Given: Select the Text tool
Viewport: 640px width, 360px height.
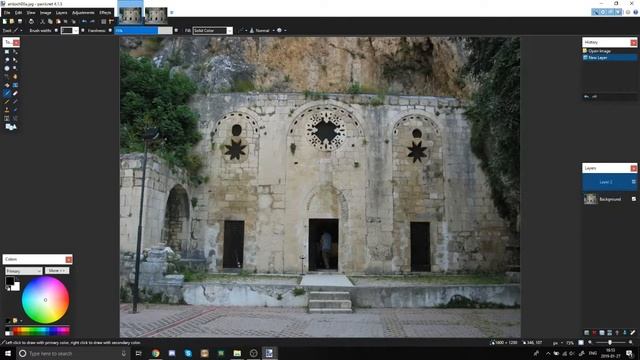Looking at the screenshot, I should click(x=7, y=118).
